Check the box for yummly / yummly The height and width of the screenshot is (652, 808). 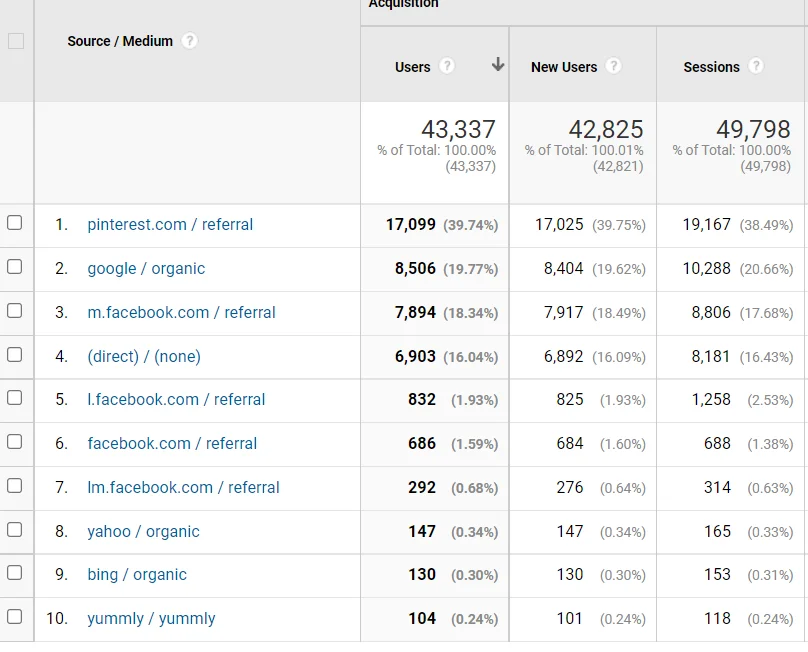pyautogui.click(x=14, y=617)
